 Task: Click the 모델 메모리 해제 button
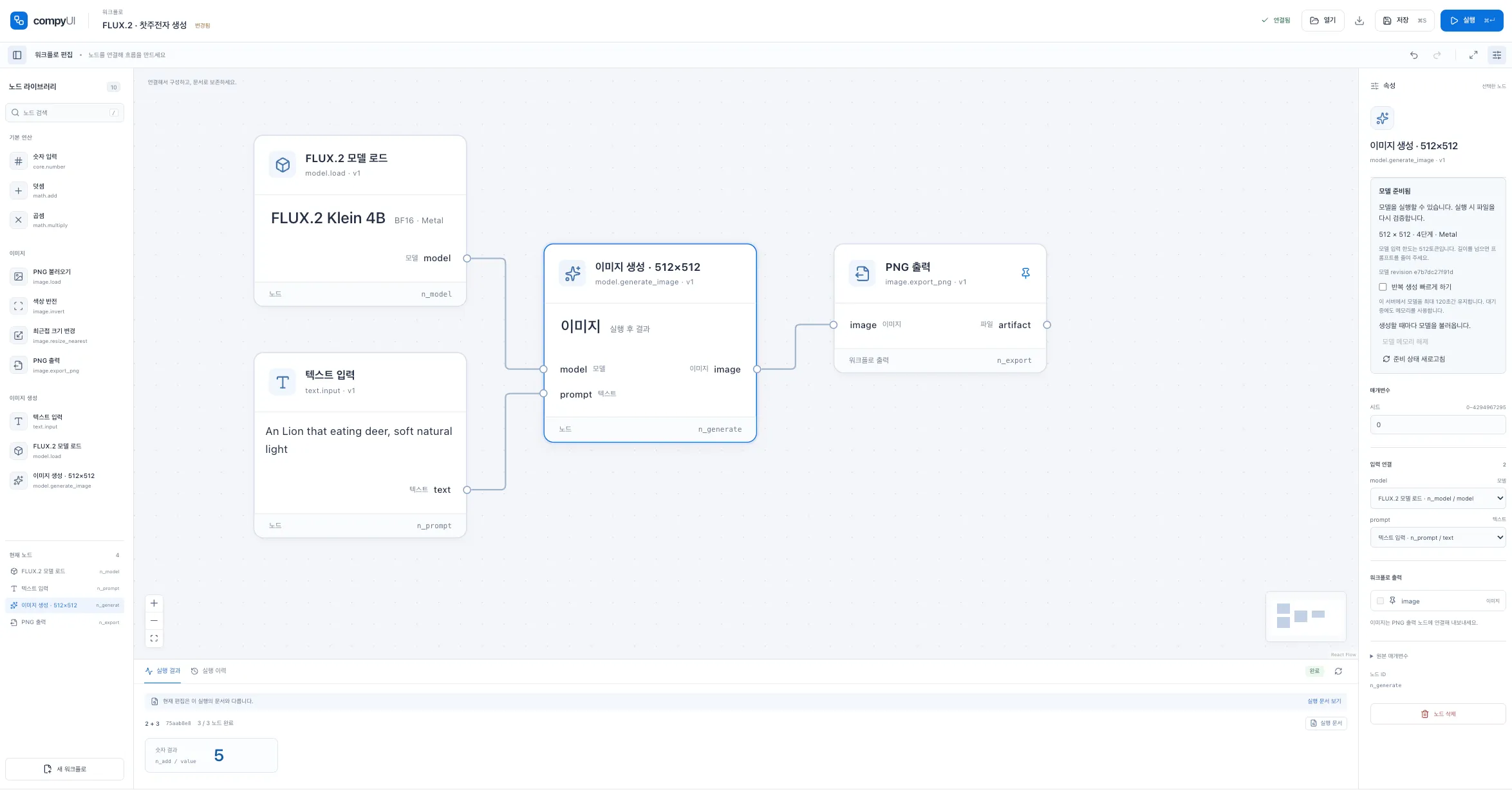pyautogui.click(x=1405, y=342)
